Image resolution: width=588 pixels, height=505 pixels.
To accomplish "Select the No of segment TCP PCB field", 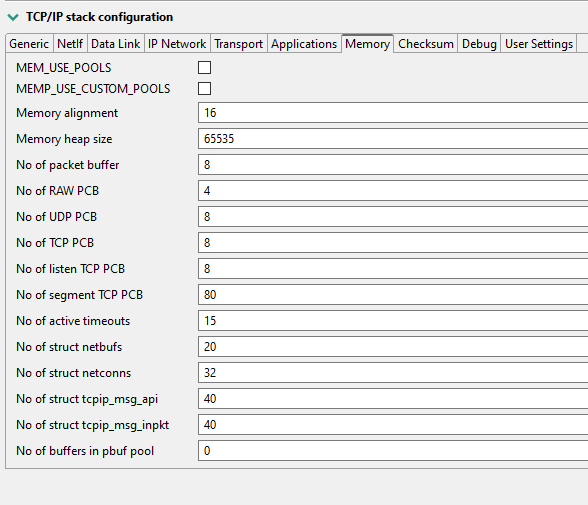I will 393,295.
